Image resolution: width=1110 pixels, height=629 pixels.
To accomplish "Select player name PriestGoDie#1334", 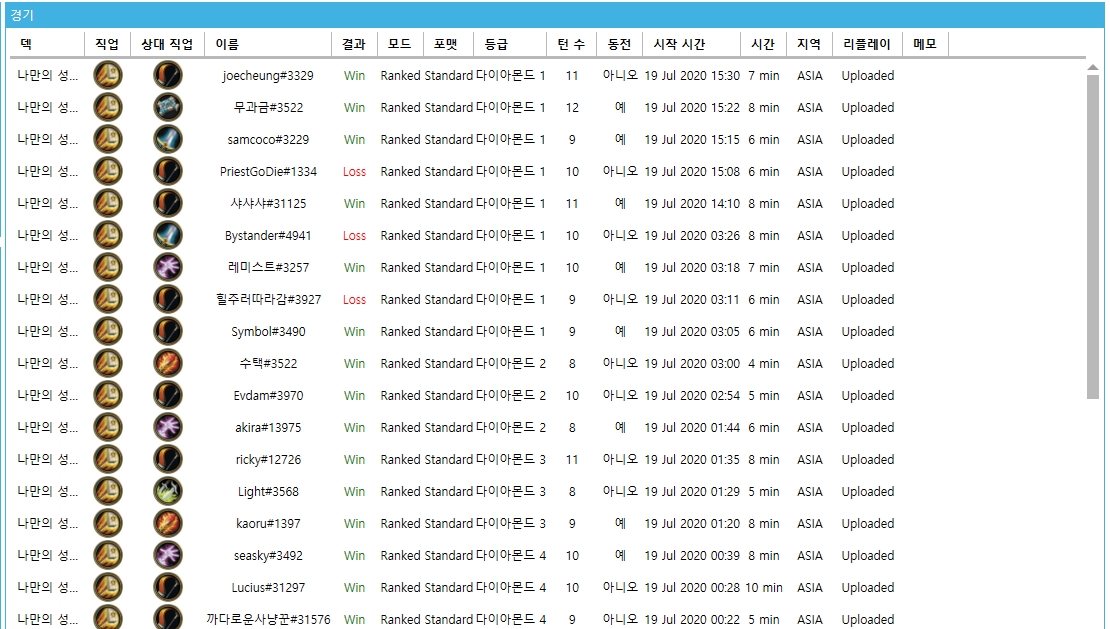I will [x=268, y=172].
